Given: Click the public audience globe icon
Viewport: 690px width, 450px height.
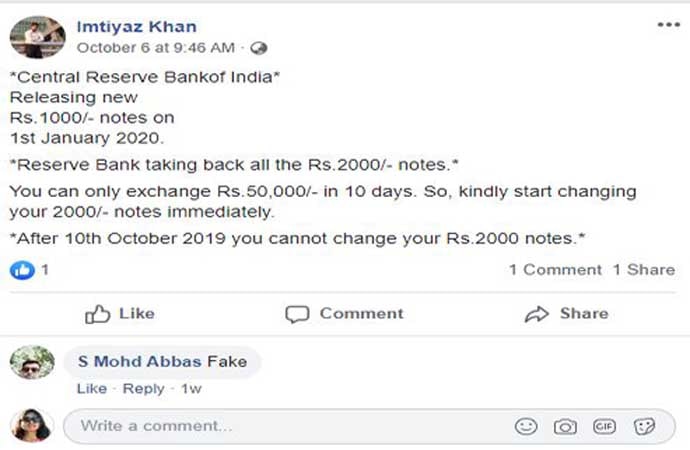Looking at the screenshot, I should click(259, 47).
